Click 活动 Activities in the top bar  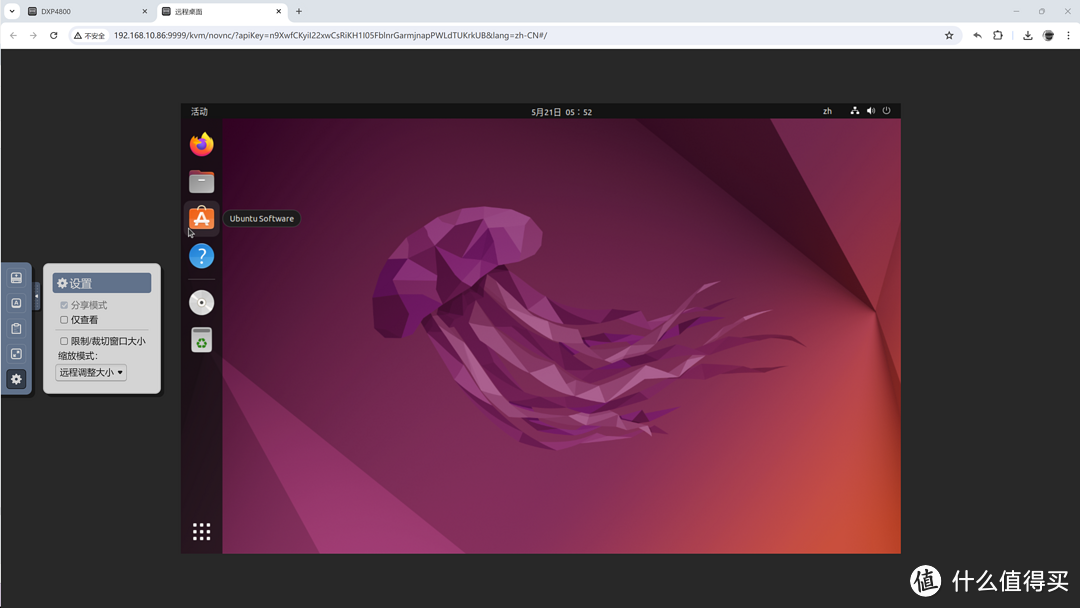pyautogui.click(x=199, y=111)
